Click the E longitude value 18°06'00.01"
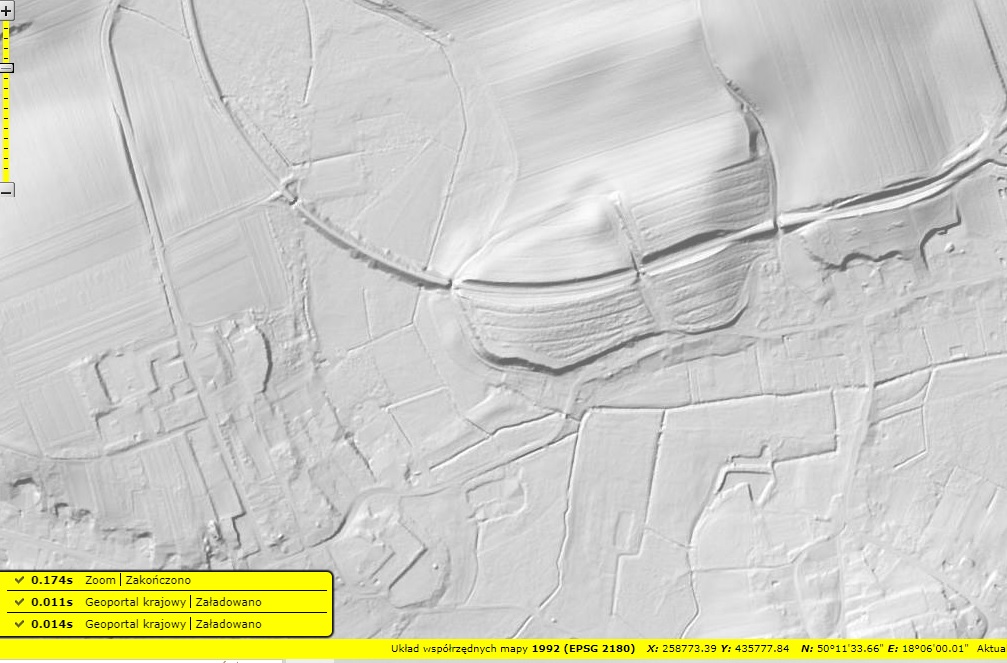The height and width of the screenshot is (663, 1007). click(x=935, y=649)
